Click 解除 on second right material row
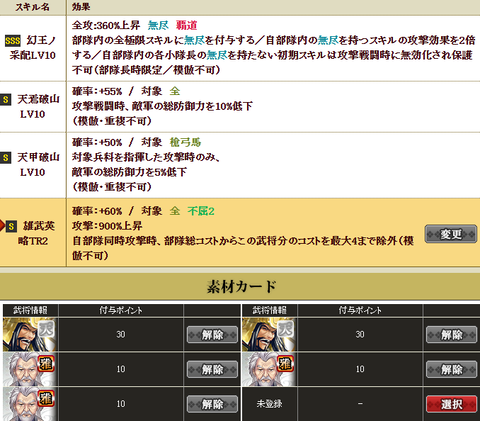The height and width of the screenshot is (421, 480). point(451,369)
